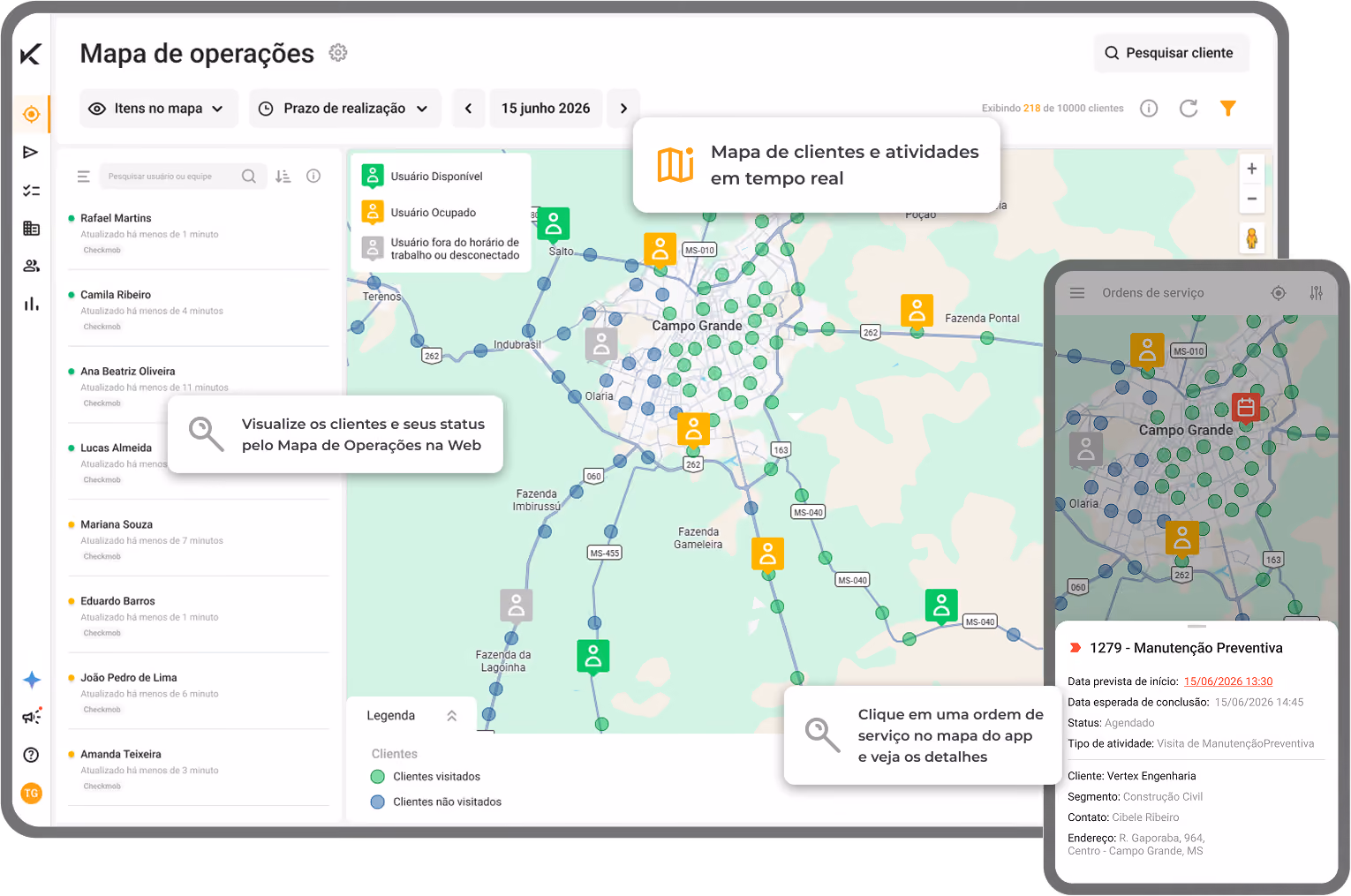Click the filter sliders icon in mobile app
This screenshot has height=896, width=1351.
[x=1317, y=293]
